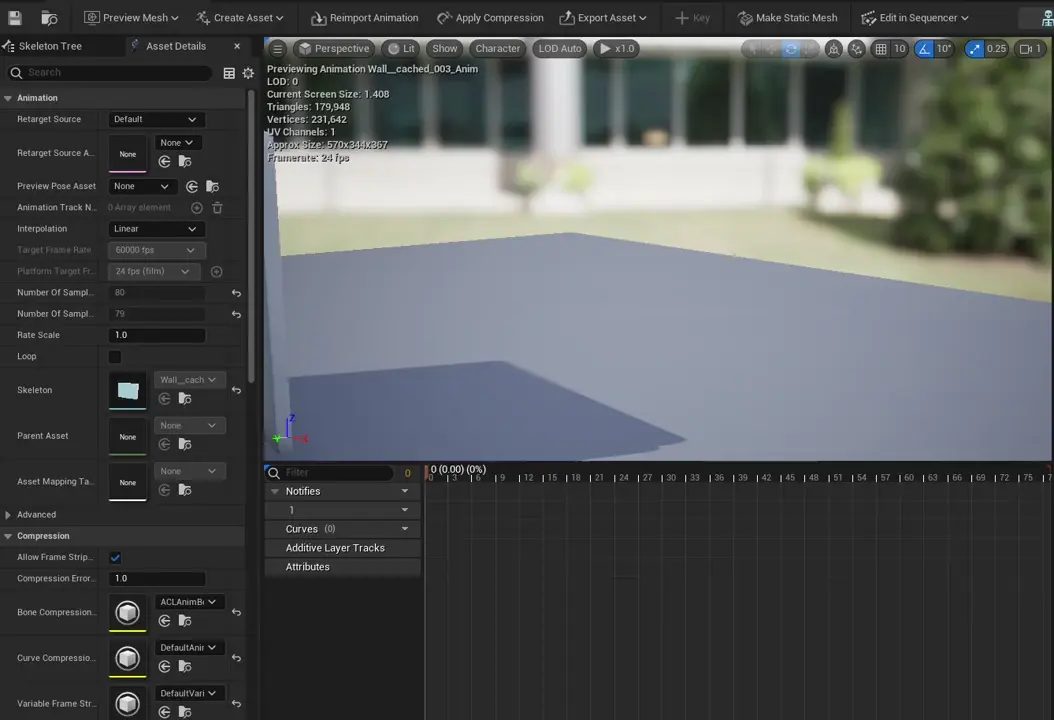Enable the Loop checkbox
Viewport: 1054px width, 720px height.
(115, 356)
